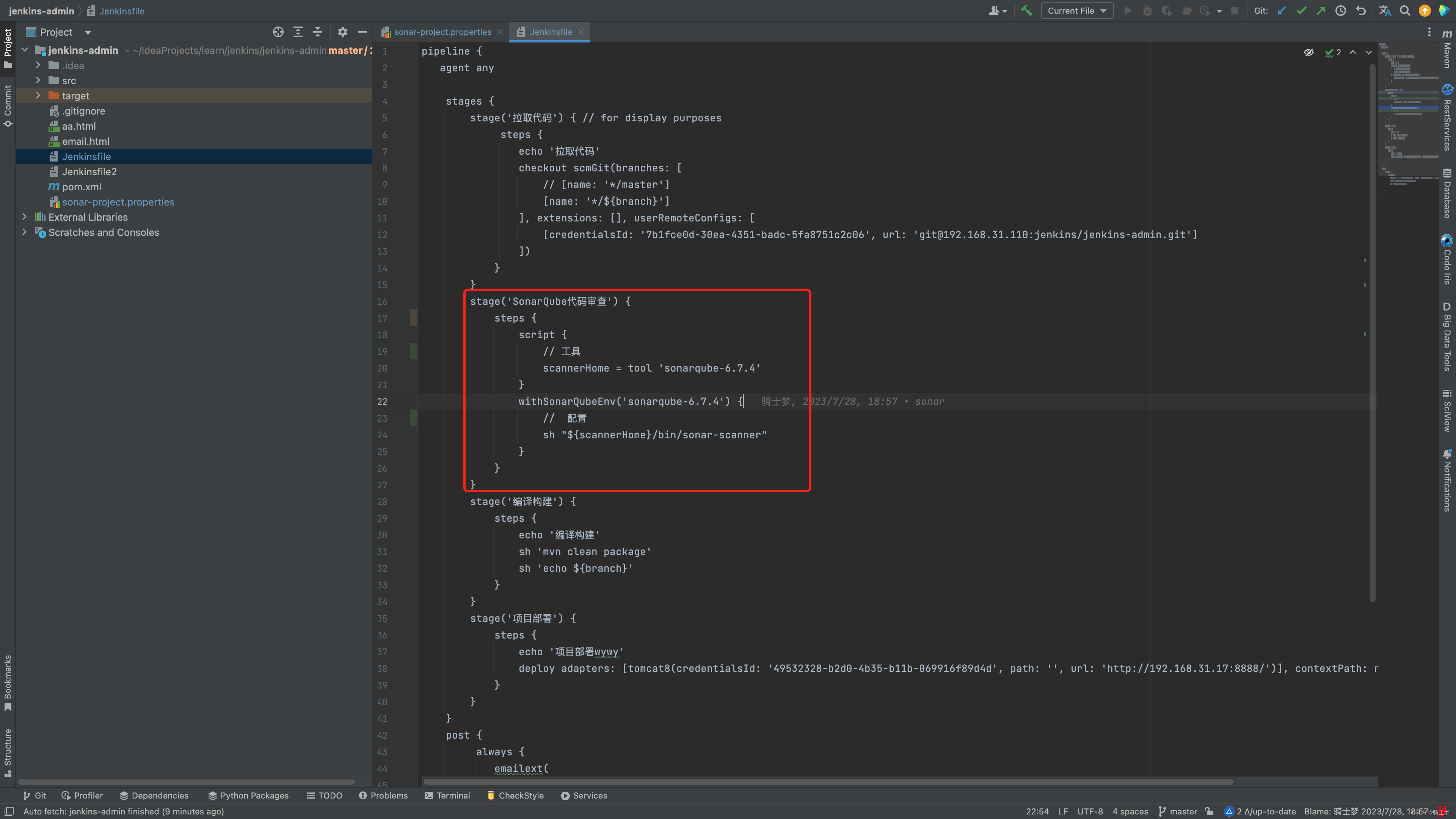This screenshot has height=819, width=1456.
Task: Toggle the Commit tool window stripe button
Action: (x=8, y=106)
